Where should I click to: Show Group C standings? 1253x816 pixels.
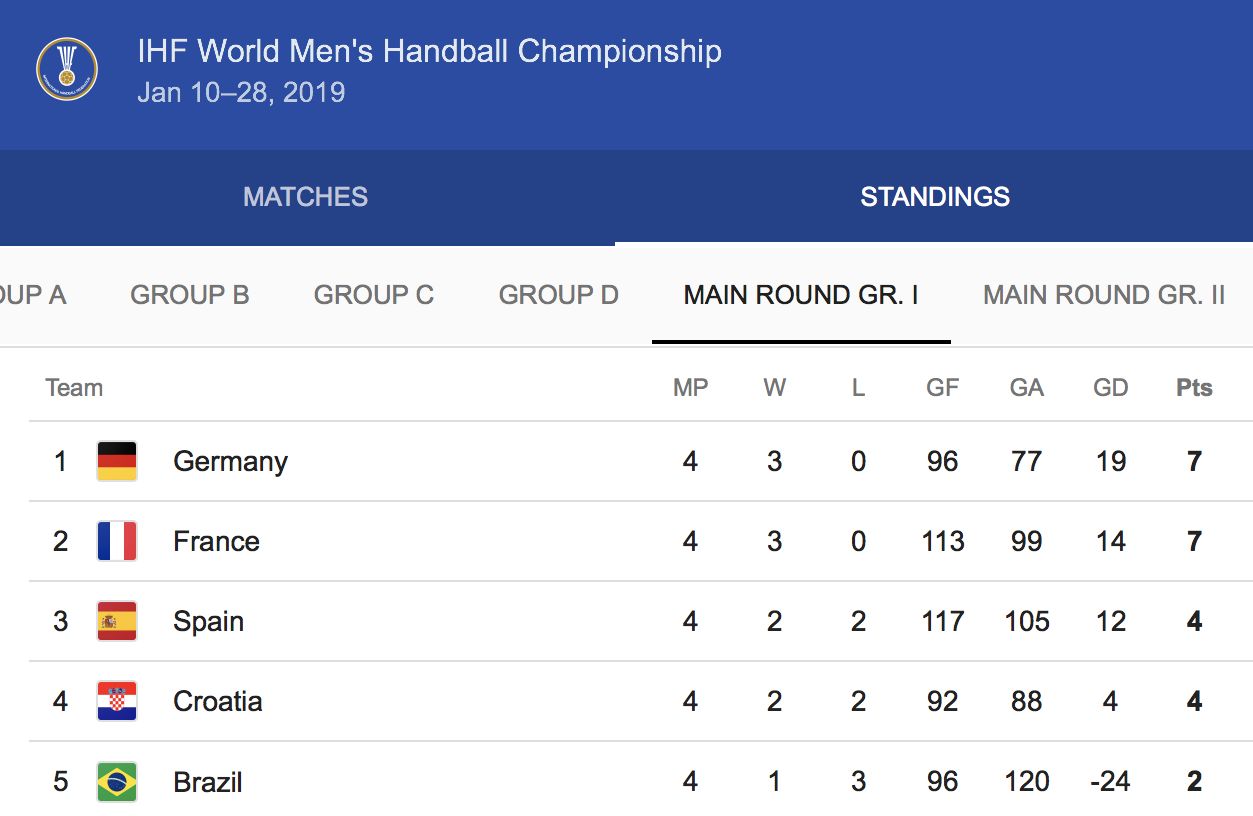(x=374, y=295)
